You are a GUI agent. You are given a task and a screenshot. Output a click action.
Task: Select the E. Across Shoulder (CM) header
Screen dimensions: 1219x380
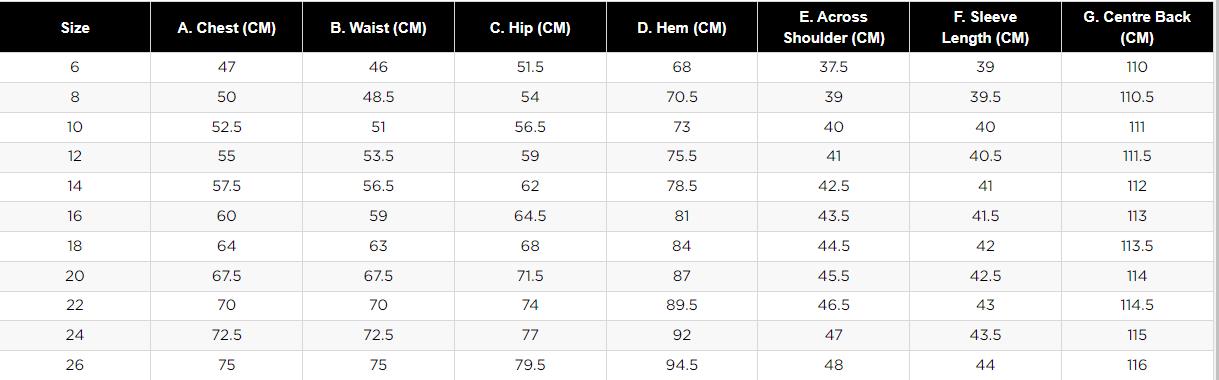coord(834,28)
